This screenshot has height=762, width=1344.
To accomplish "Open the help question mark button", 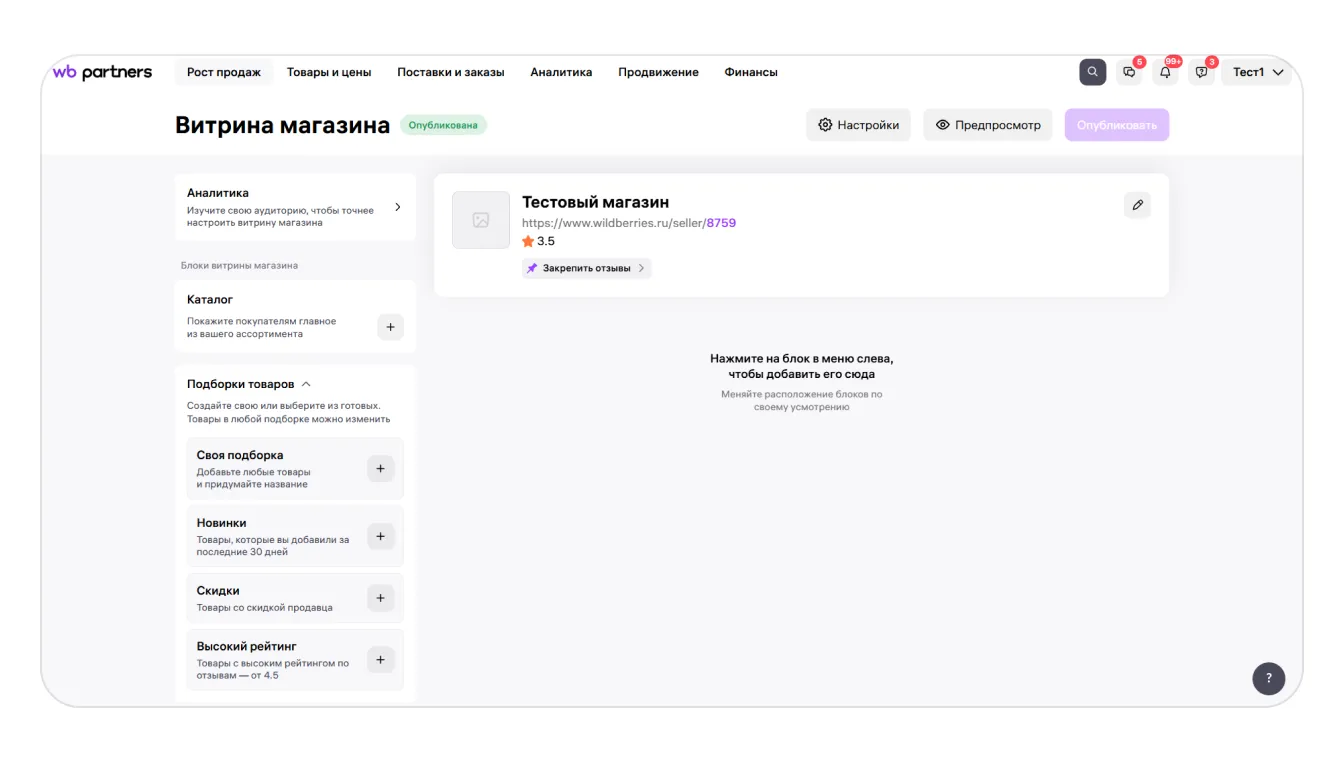I will click(x=1268, y=678).
